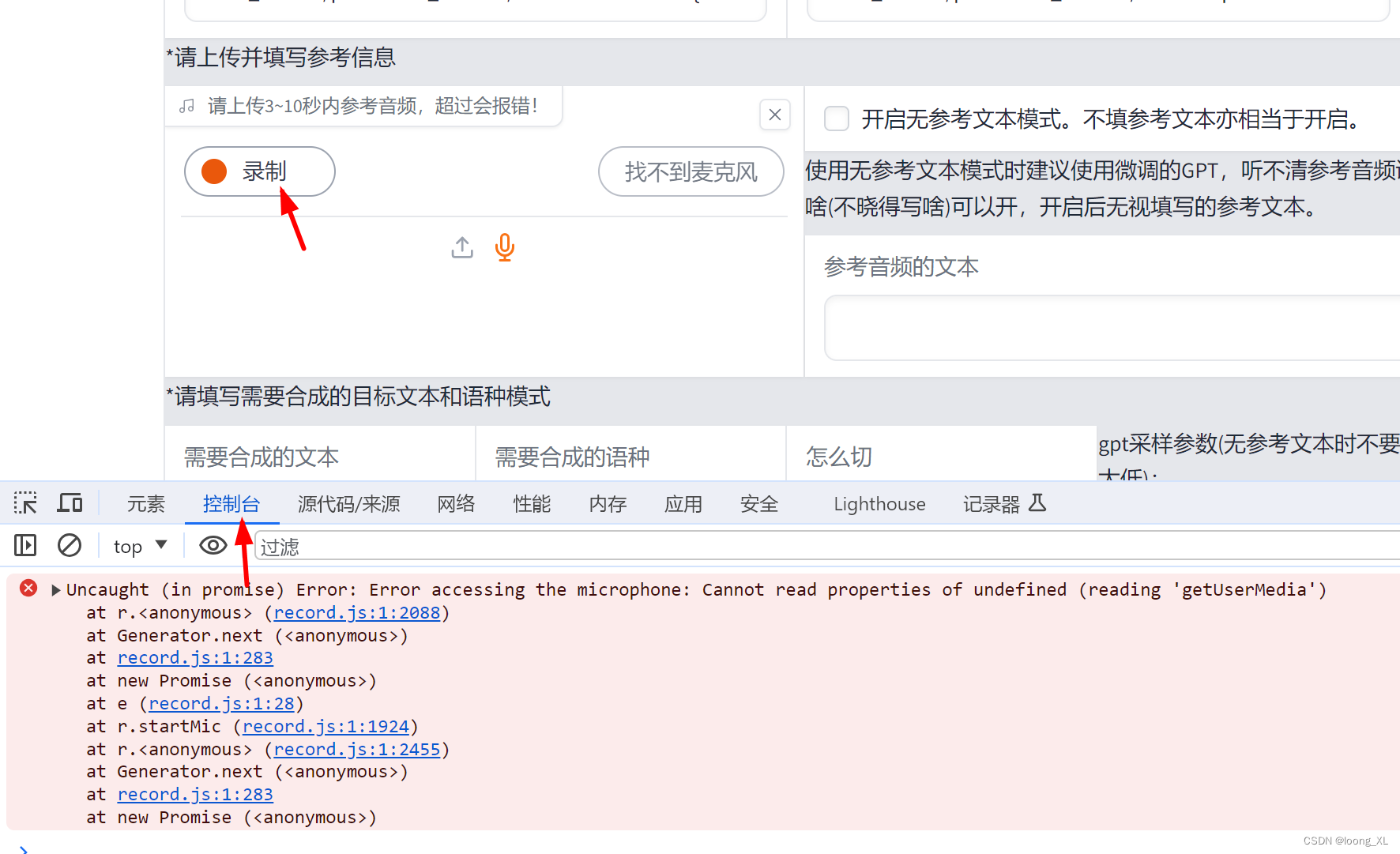
Task: Close the reference audio panel with the X
Action: 775,115
